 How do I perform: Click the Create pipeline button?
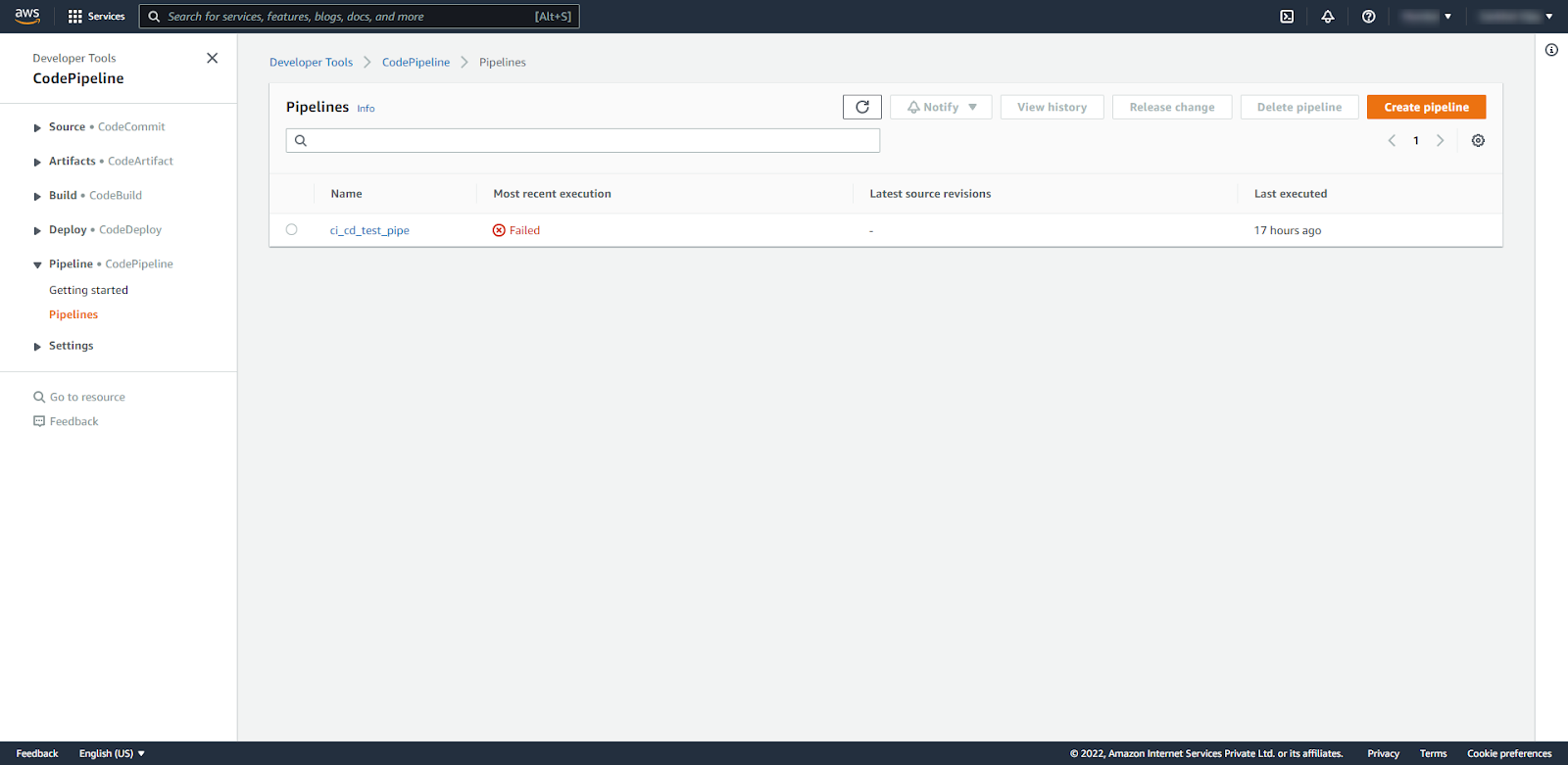click(1427, 107)
